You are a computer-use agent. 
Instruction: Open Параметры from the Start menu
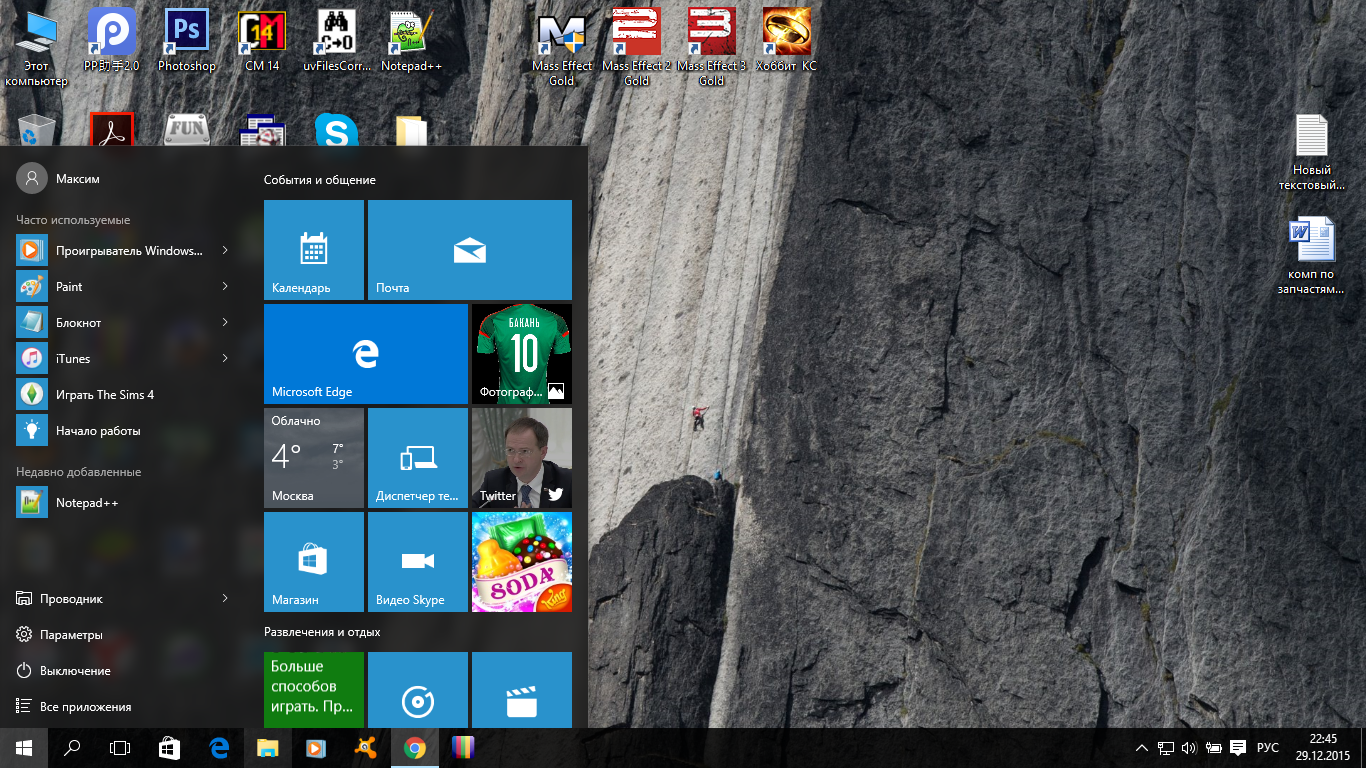(x=71, y=635)
